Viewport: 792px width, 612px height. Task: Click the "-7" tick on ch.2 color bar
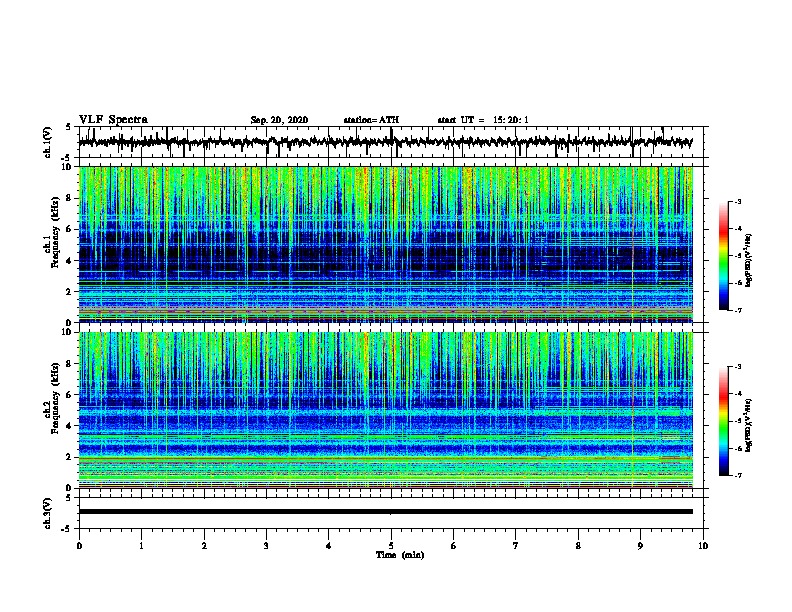pos(738,475)
